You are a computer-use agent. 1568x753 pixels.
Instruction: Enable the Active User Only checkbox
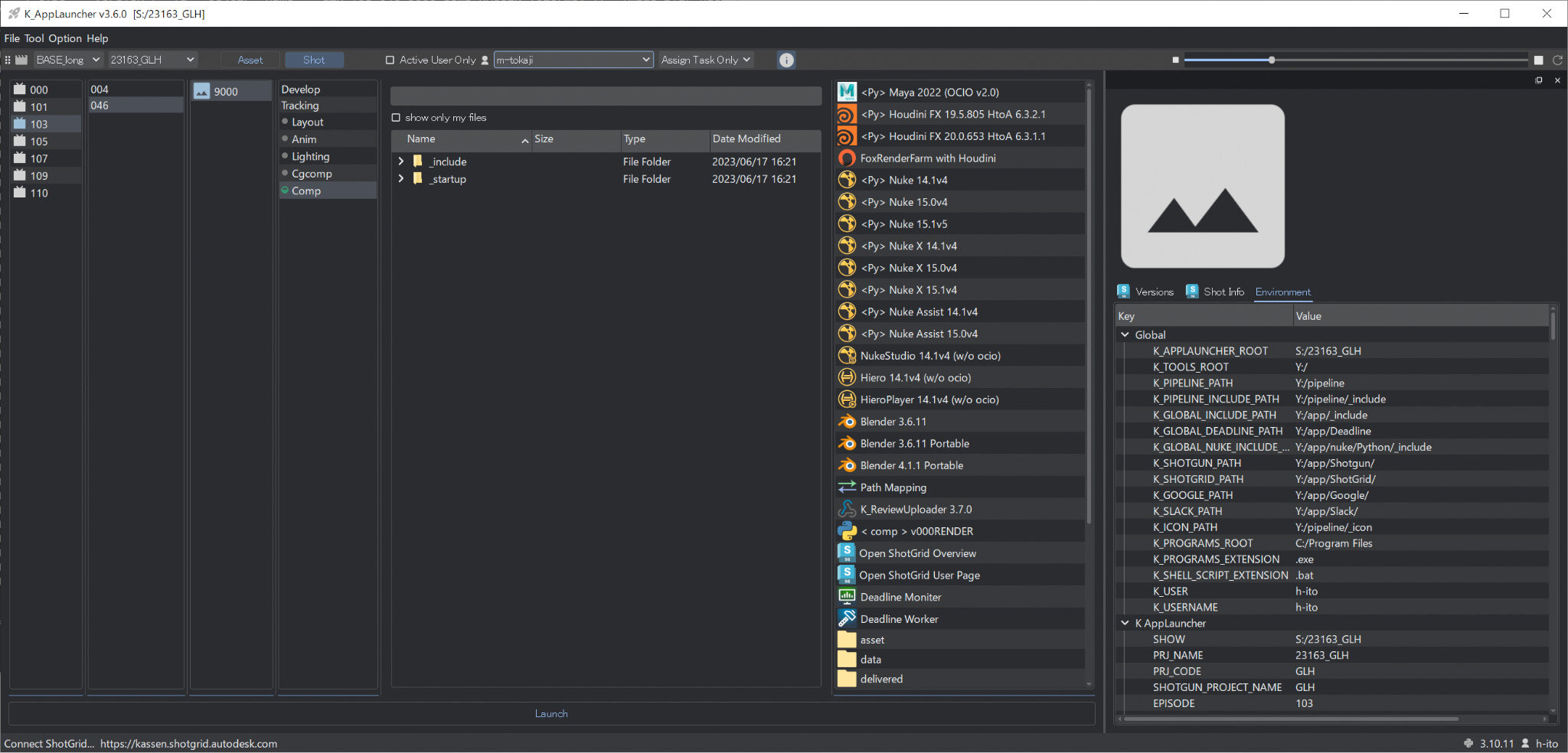click(390, 60)
